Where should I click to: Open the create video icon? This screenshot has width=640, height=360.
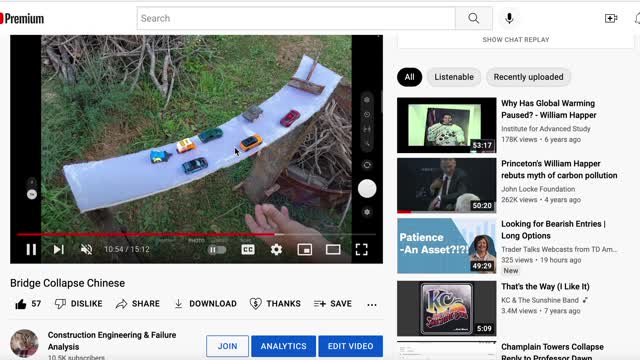click(611, 18)
